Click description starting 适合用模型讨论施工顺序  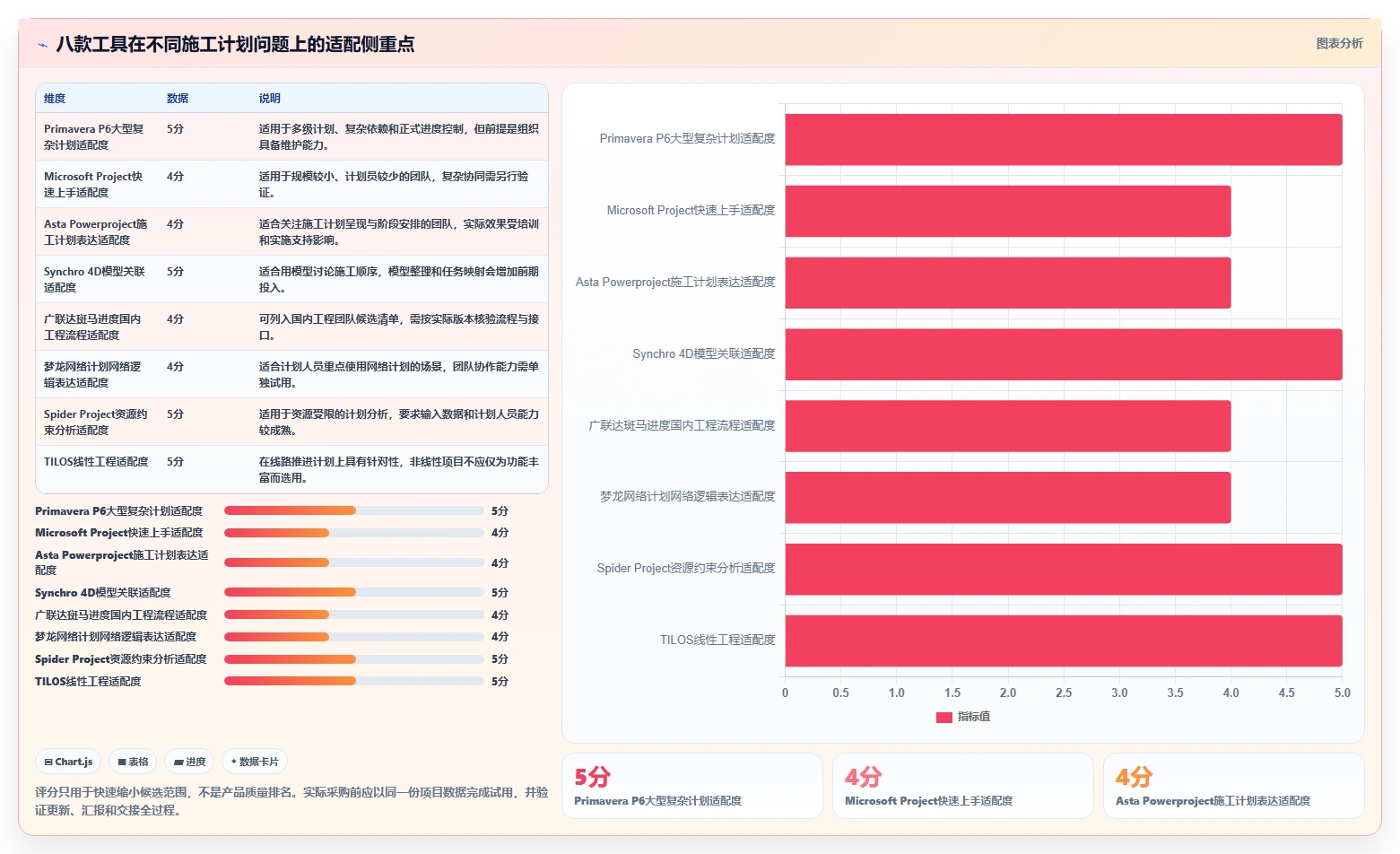399,279
